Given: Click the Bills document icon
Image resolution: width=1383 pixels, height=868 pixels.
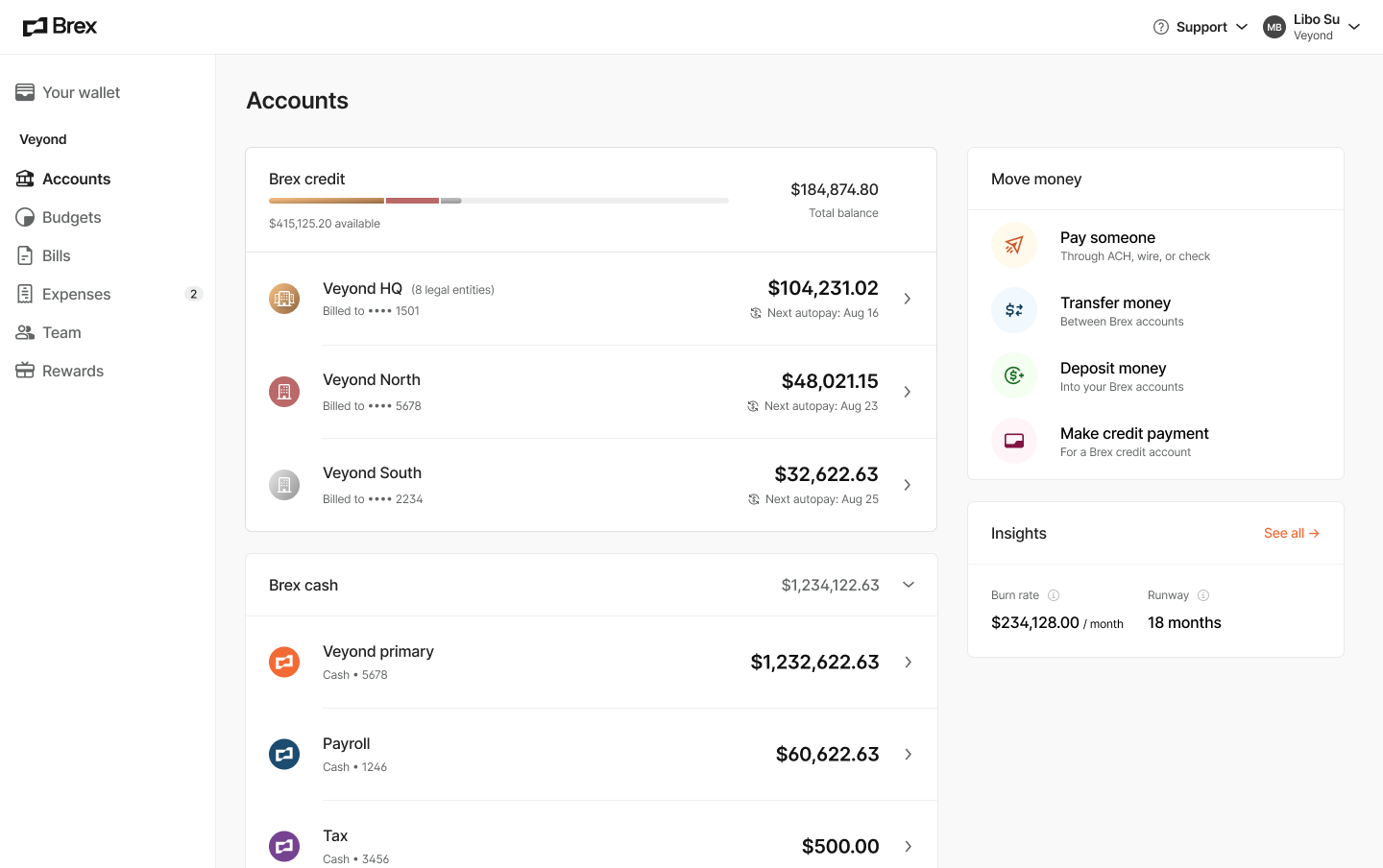Looking at the screenshot, I should coord(25,255).
